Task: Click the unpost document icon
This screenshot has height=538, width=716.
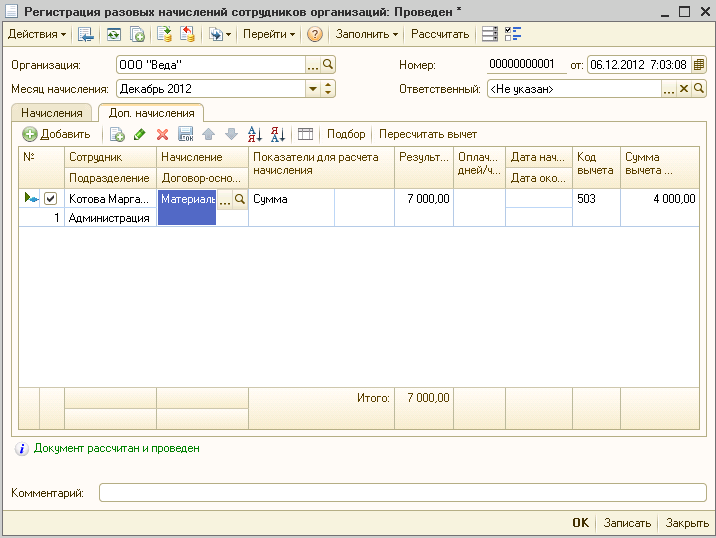Action: tap(187, 34)
